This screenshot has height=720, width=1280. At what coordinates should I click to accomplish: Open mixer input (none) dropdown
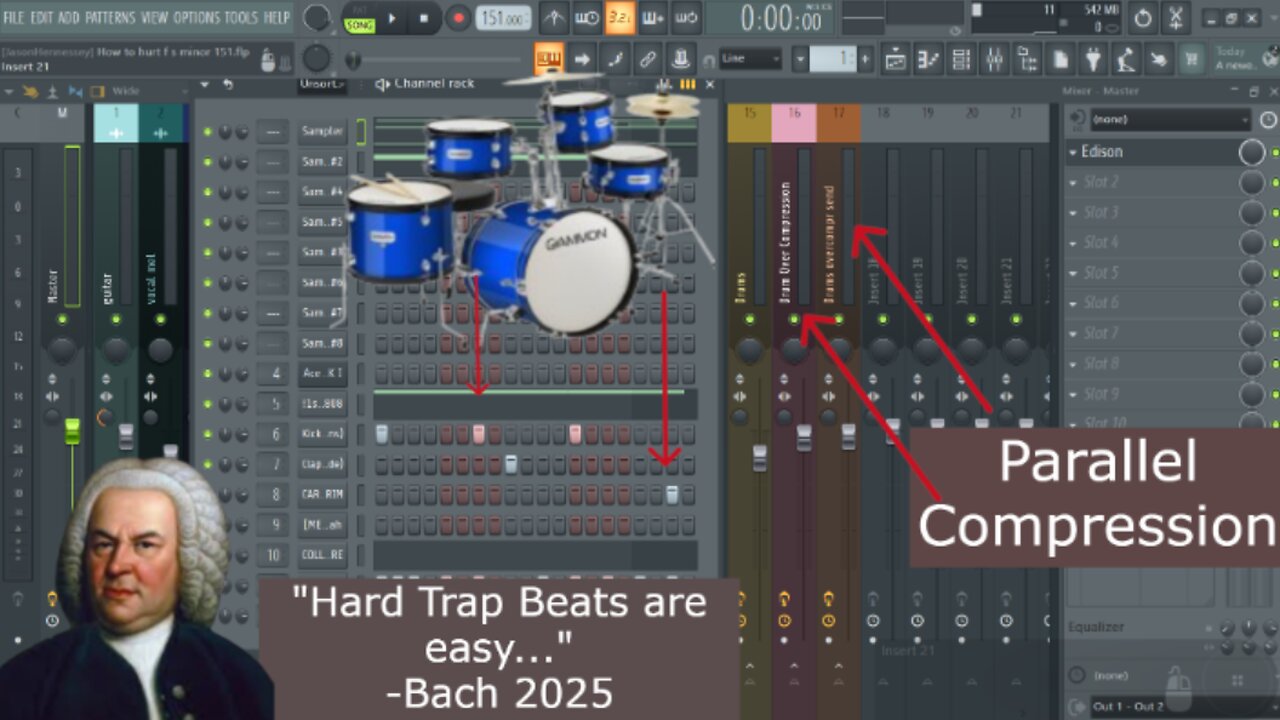1169,120
